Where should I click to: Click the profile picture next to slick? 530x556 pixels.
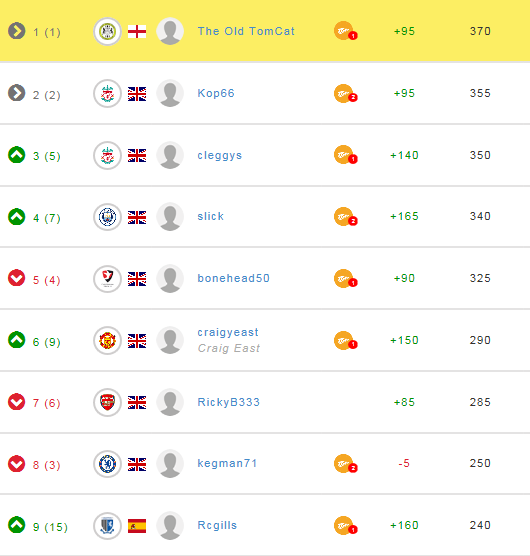[170, 217]
